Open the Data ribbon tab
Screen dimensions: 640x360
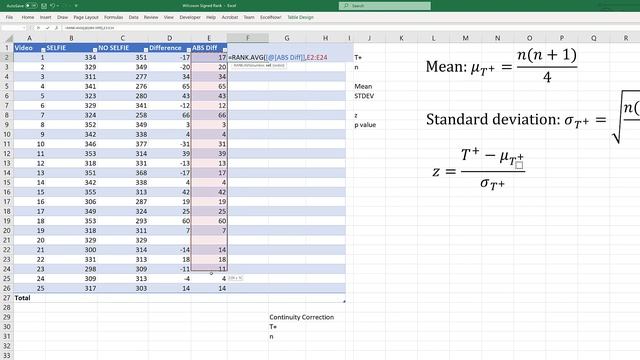pyautogui.click(x=133, y=17)
